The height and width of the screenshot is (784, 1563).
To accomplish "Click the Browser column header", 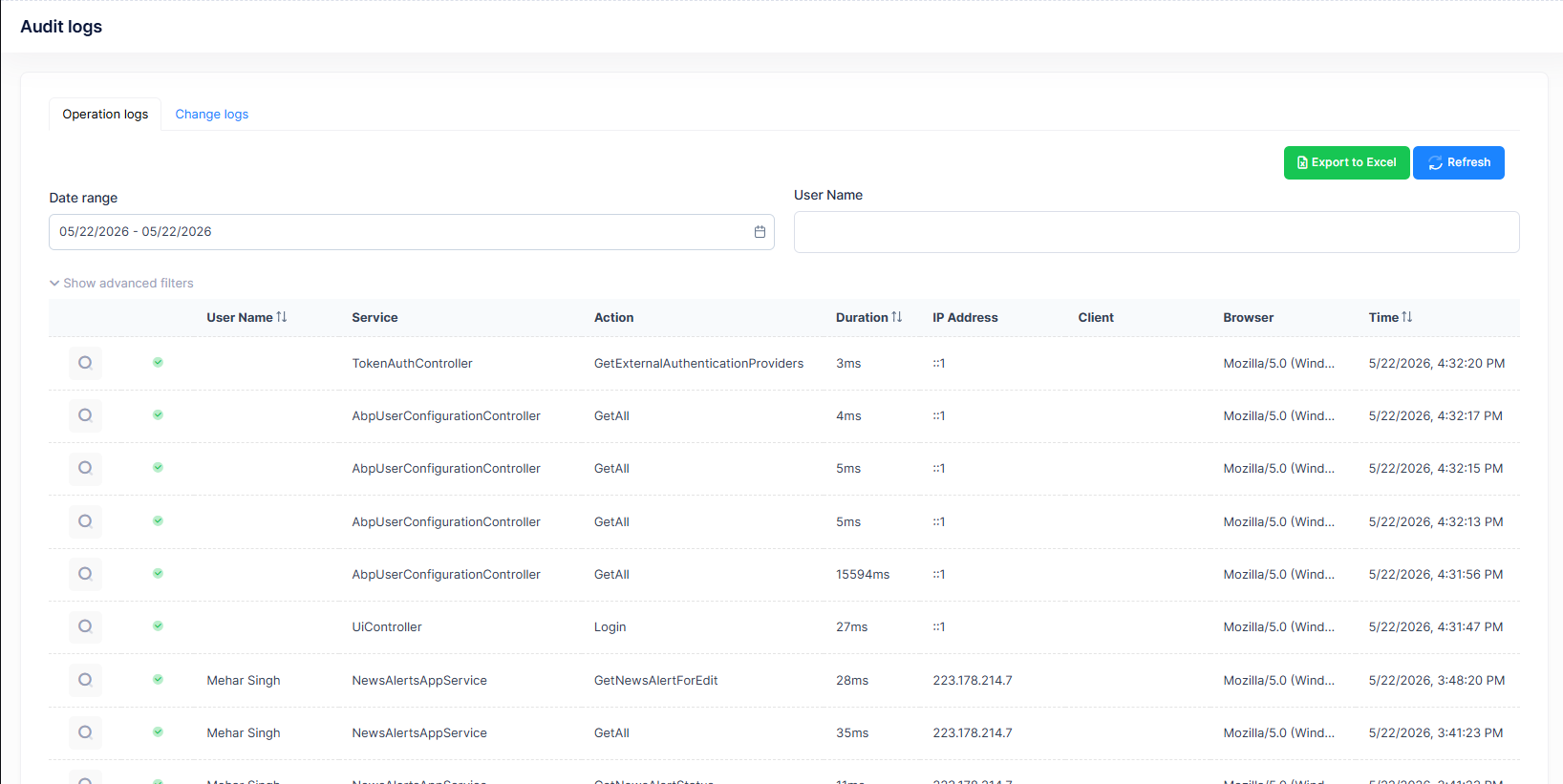I will tap(1249, 318).
